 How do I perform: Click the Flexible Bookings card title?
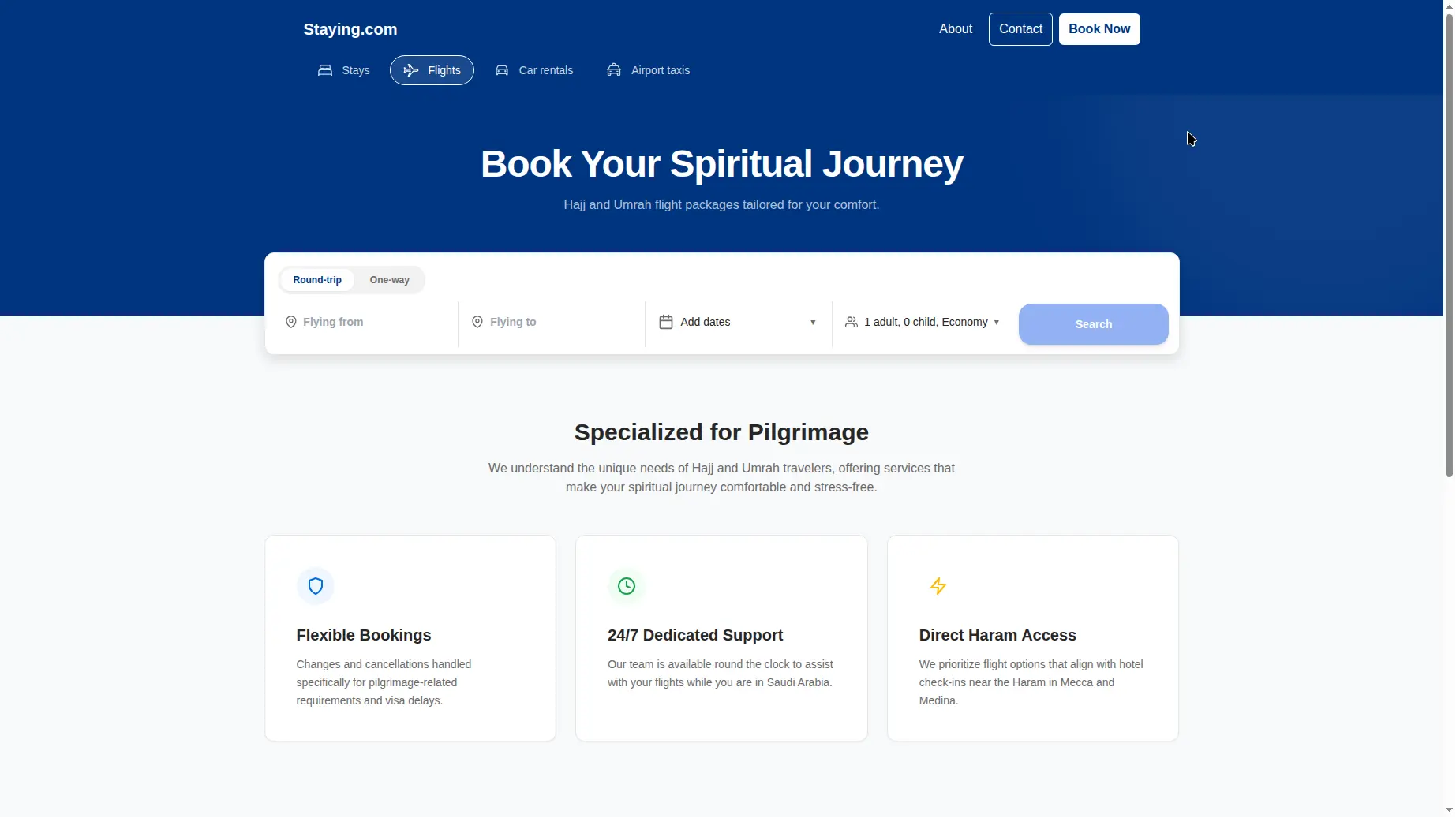[364, 635]
